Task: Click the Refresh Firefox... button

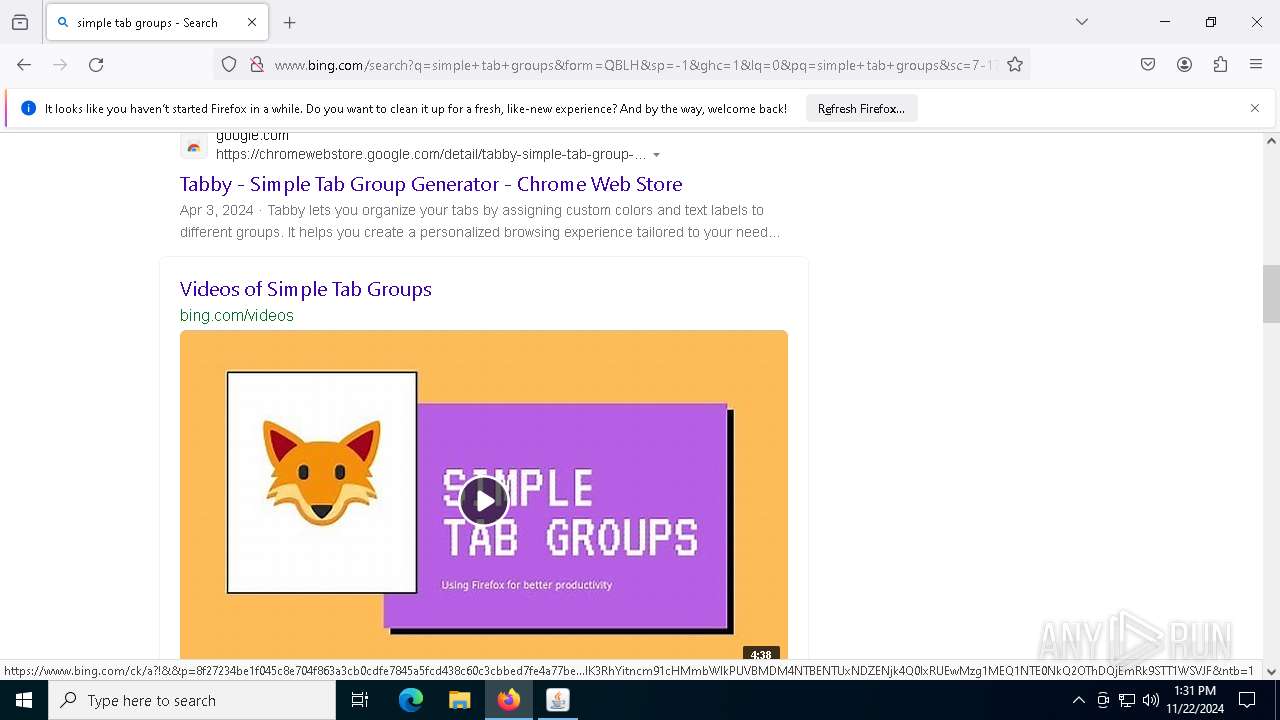Action: [x=861, y=108]
